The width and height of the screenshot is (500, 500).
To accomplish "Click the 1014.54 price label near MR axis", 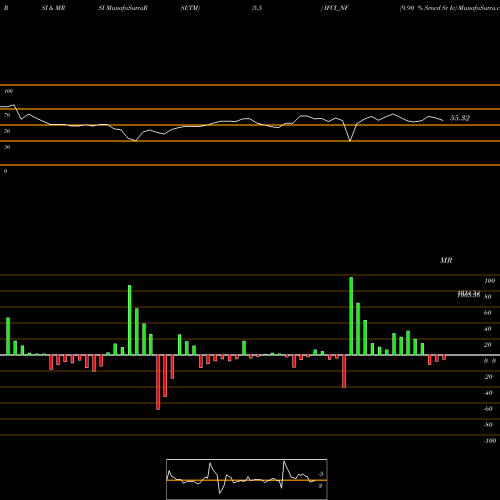I will 469,293.
